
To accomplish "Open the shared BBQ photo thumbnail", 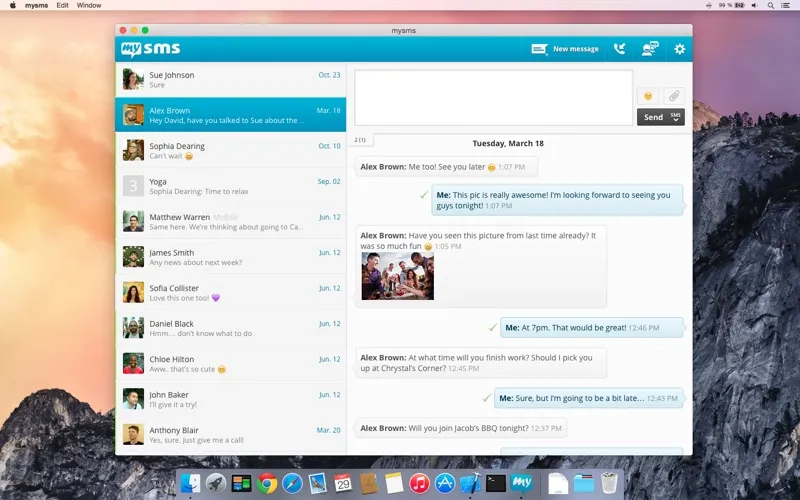I will coord(397,276).
